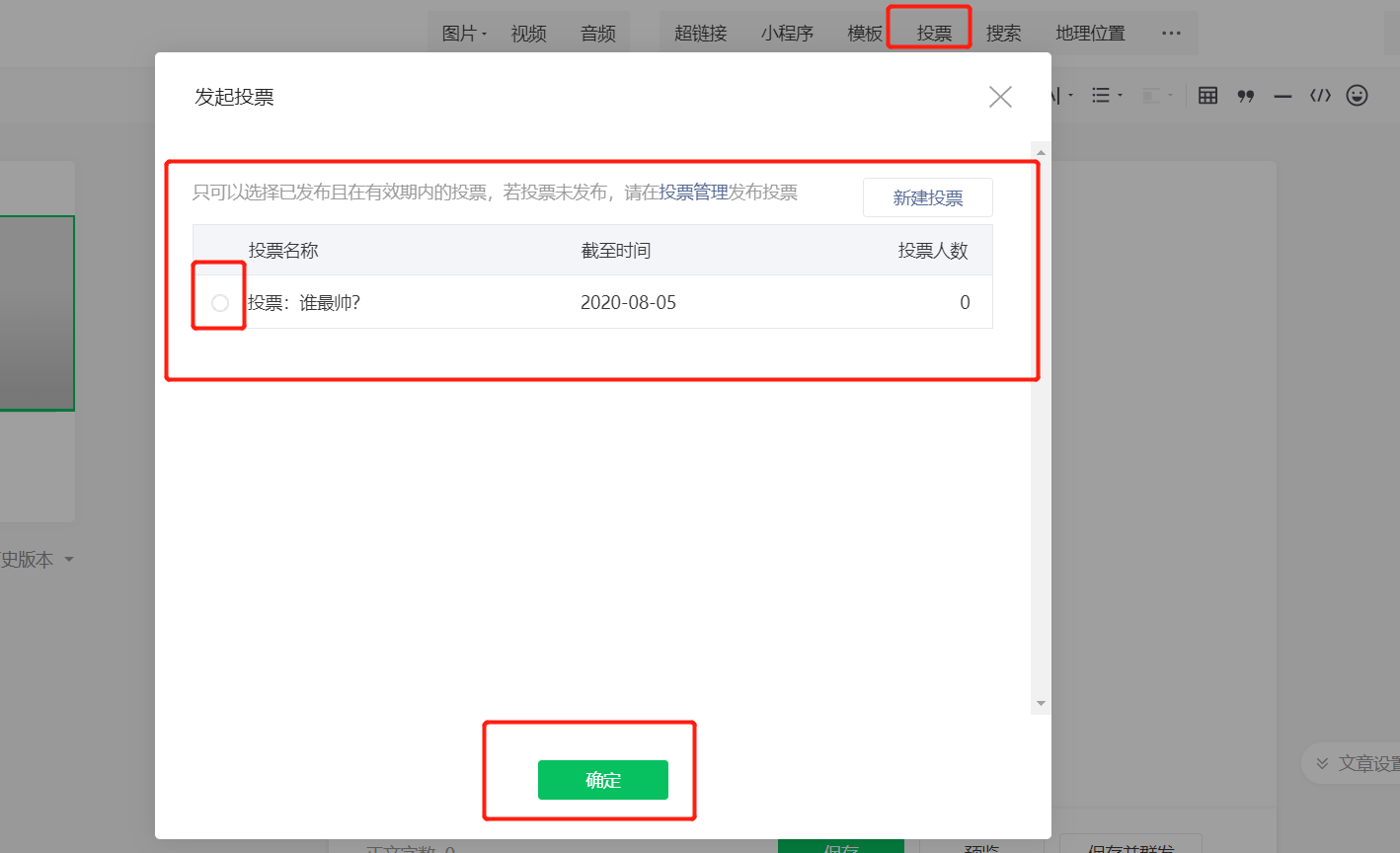Click 小程序 in the insert toolbar
The width and height of the screenshot is (1400, 853).
click(787, 34)
